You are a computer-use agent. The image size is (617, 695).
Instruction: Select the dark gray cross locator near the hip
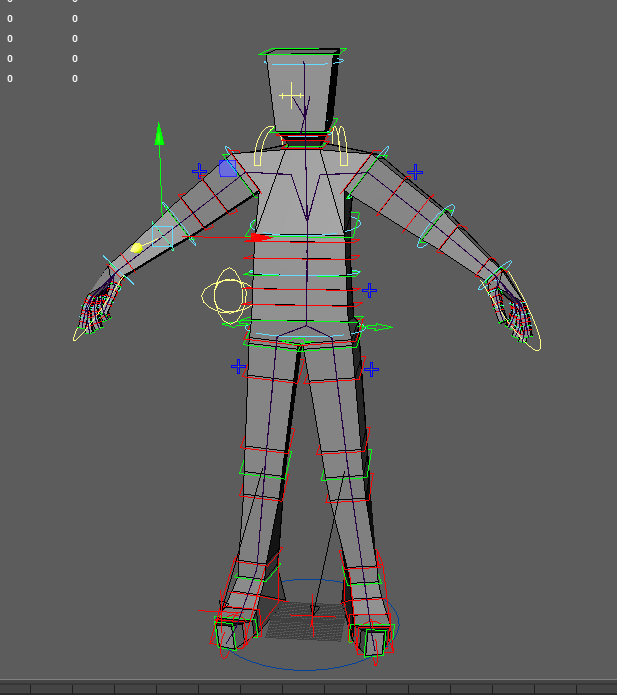(238, 367)
